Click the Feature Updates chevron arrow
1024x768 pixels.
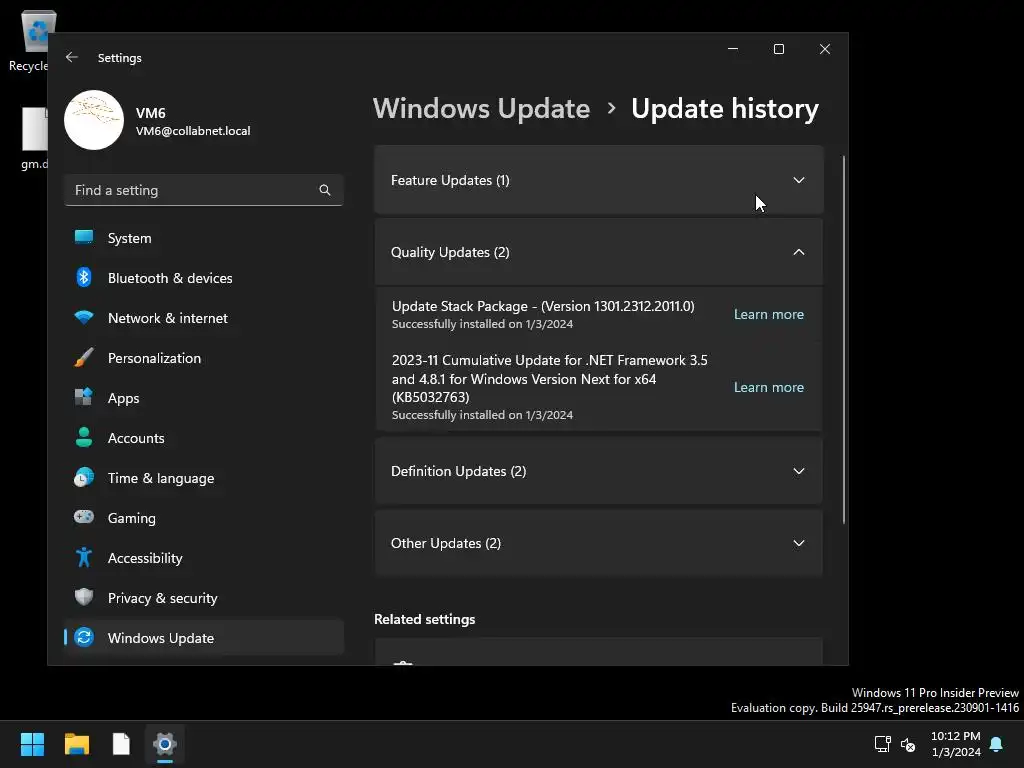pos(799,180)
